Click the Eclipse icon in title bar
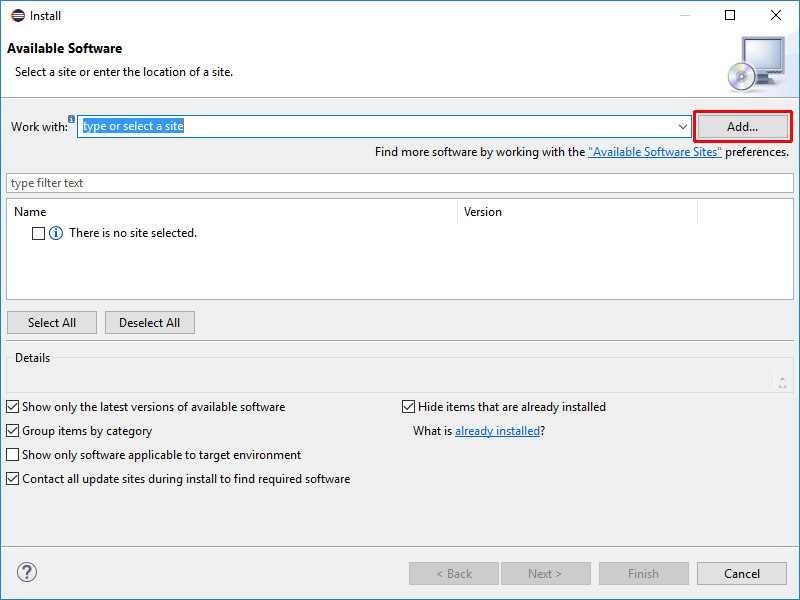This screenshot has height=600, width=800. (17, 15)
